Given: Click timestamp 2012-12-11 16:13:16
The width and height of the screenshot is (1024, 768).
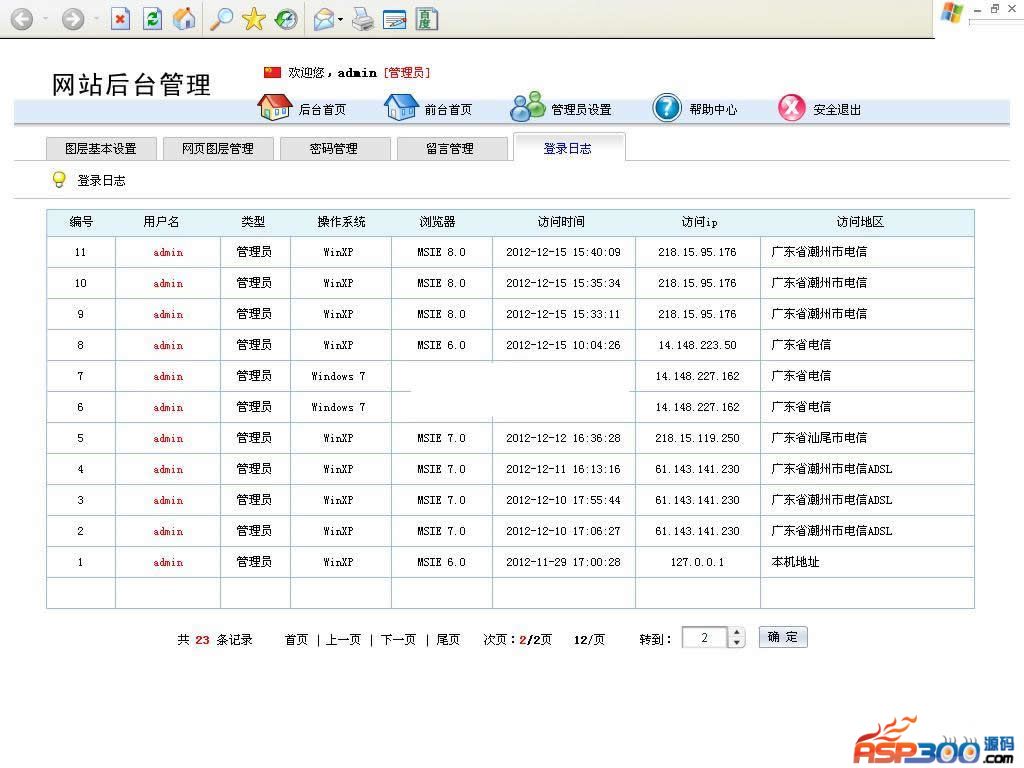Looking at the screenshot, I should click(563, 469).
